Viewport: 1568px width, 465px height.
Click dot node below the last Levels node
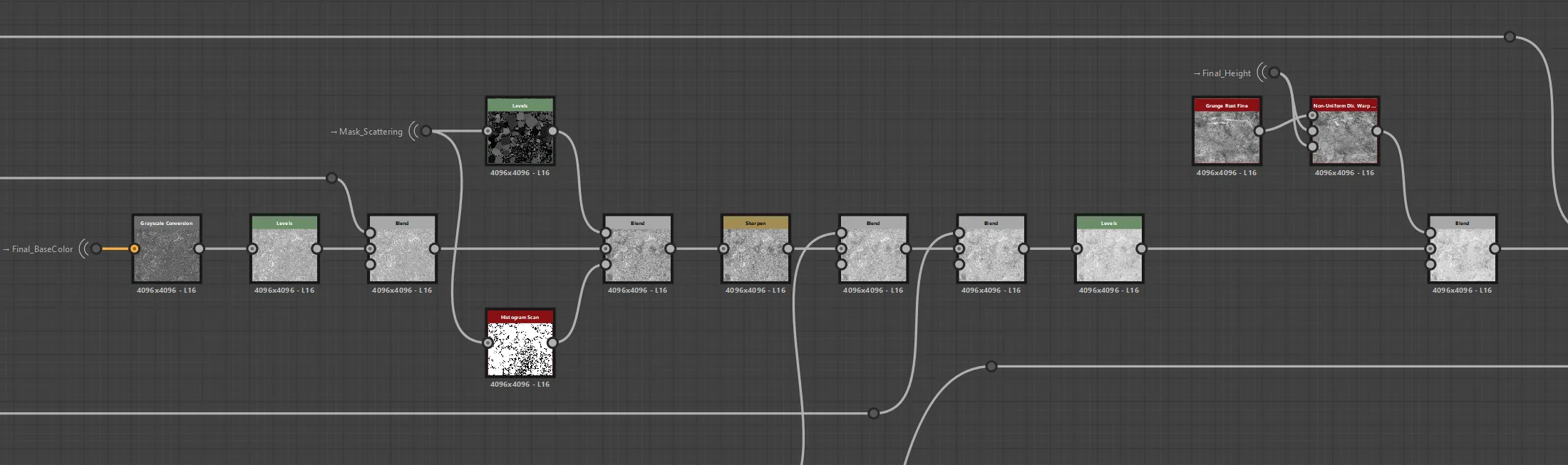[x=991, y=367]
